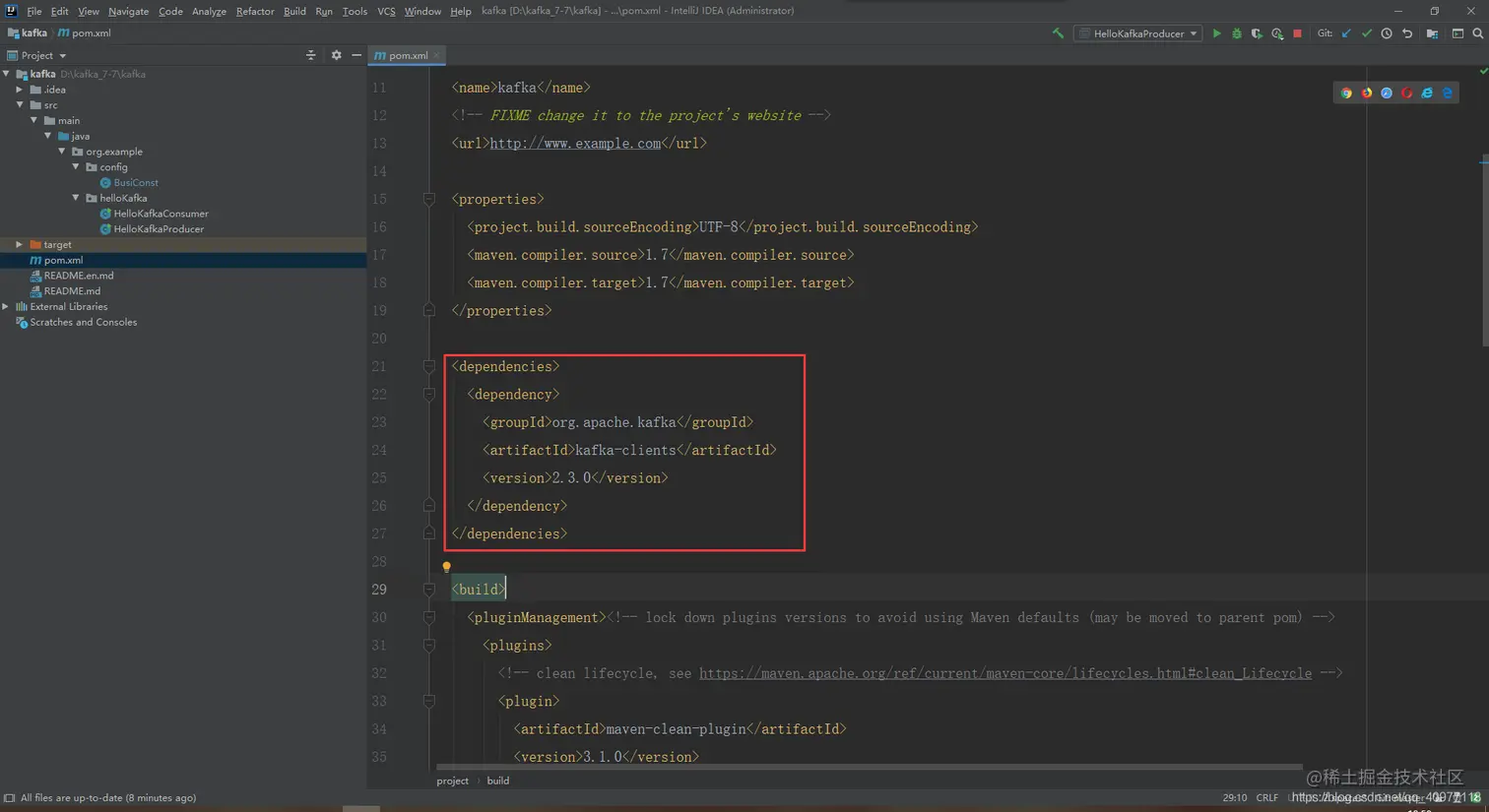Open the Analyze menu
Viewport: 1489px width, 812px height.
(209, 11)
